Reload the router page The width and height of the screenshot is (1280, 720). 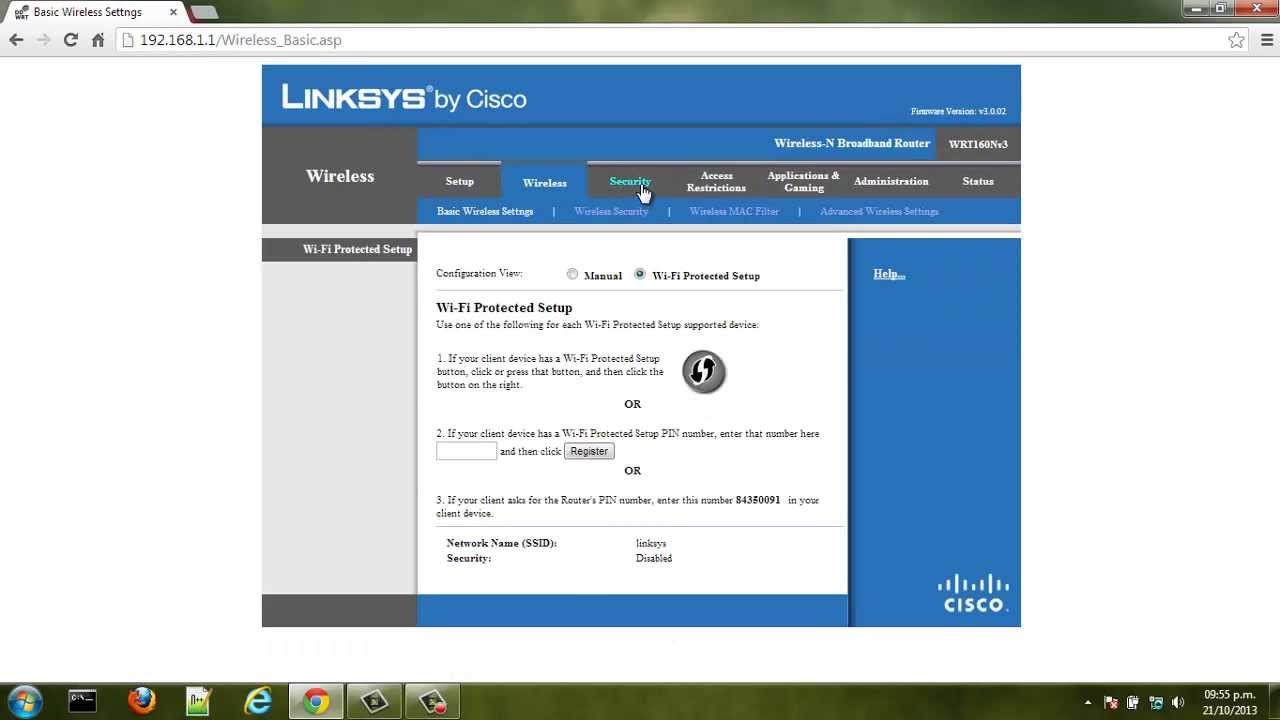tap(70, 40)
